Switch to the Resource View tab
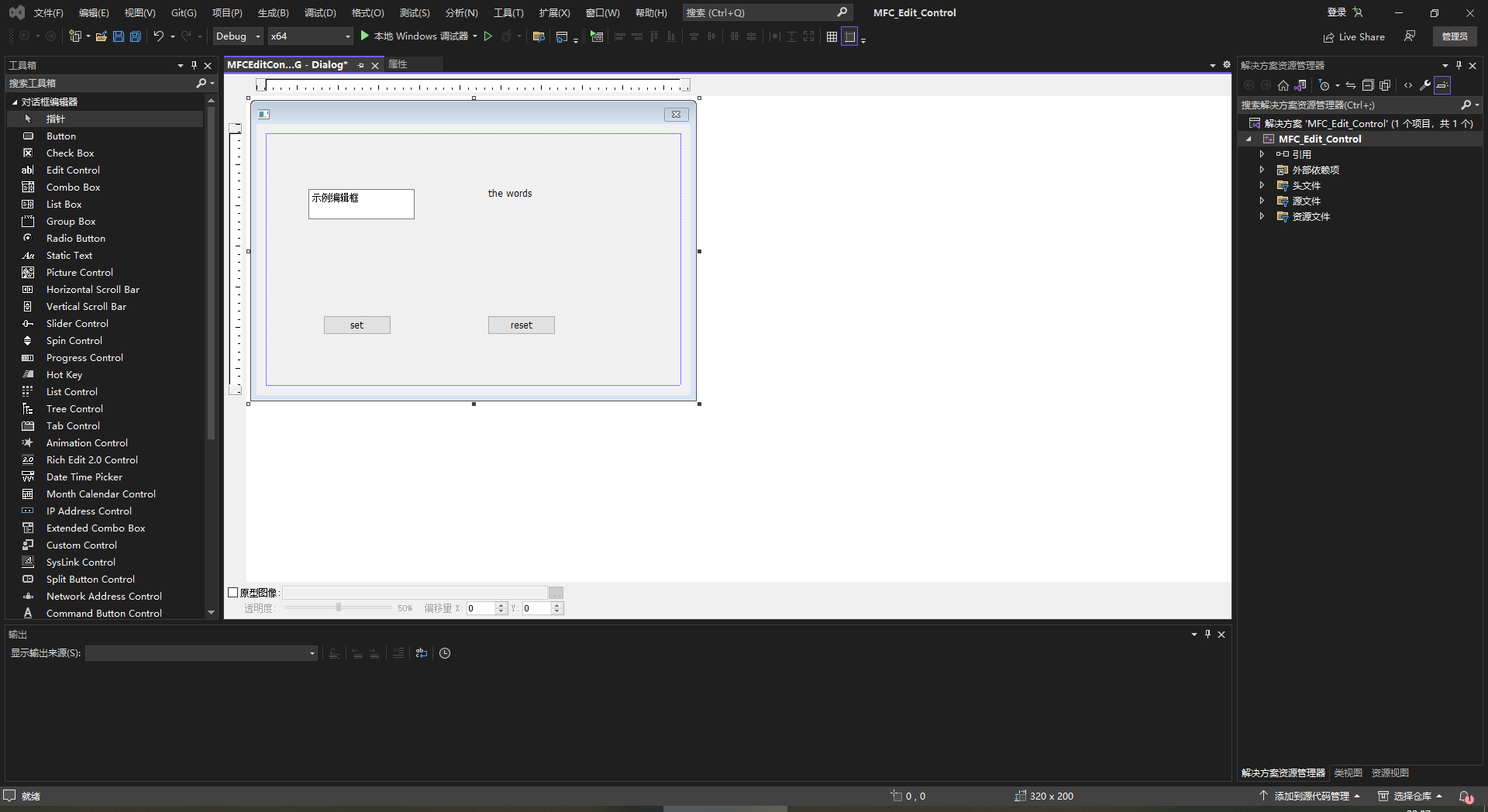This screenshot has width=1488, height=812. point(1390,772)
